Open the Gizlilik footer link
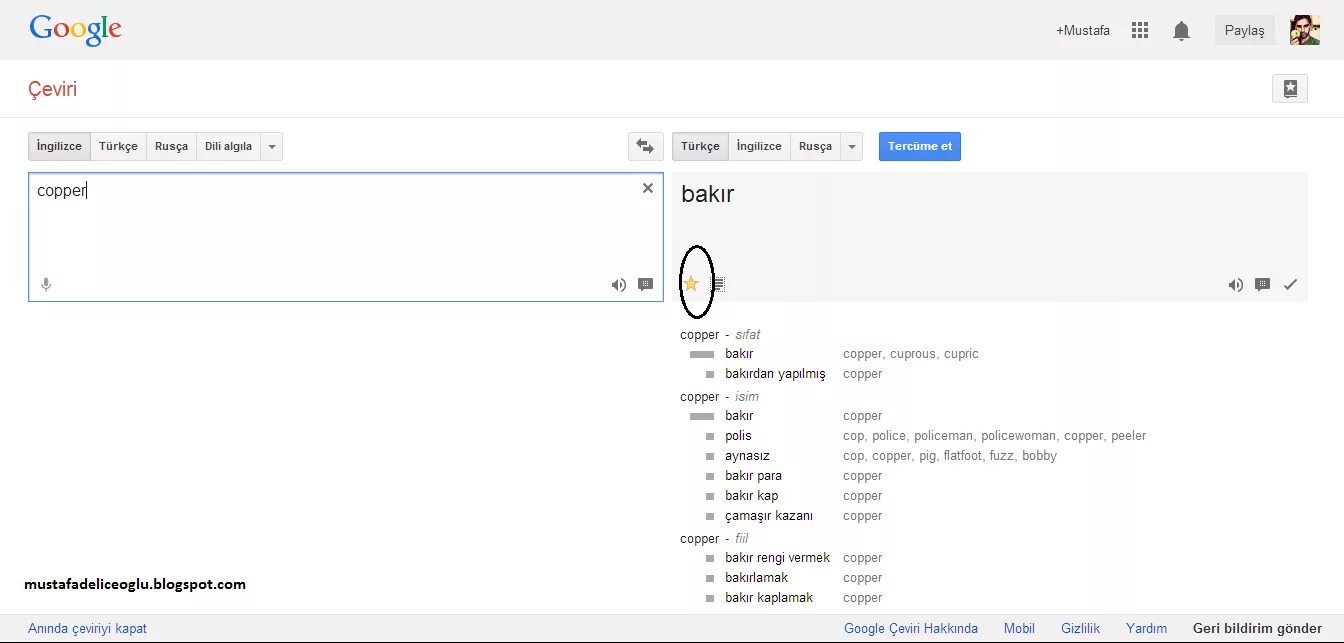 click(1081, 629)
